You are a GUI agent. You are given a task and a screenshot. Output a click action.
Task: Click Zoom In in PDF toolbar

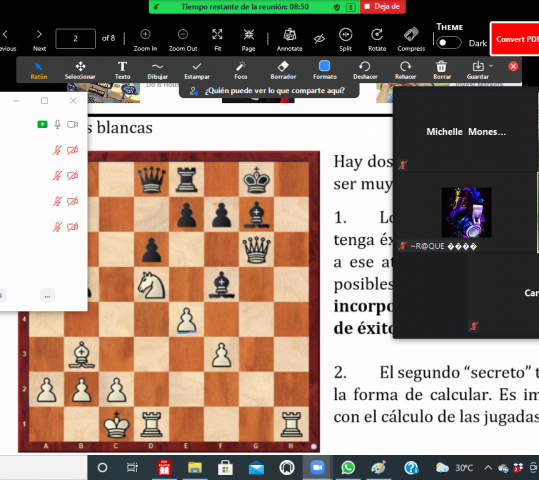(145, 40)
